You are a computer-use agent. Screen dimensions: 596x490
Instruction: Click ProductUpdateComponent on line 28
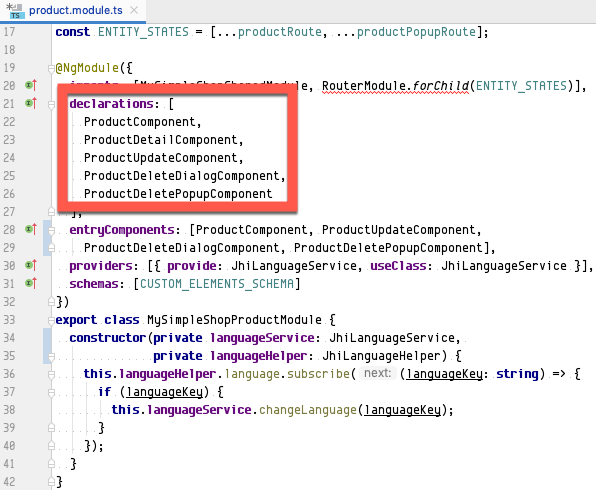(399, 230)
